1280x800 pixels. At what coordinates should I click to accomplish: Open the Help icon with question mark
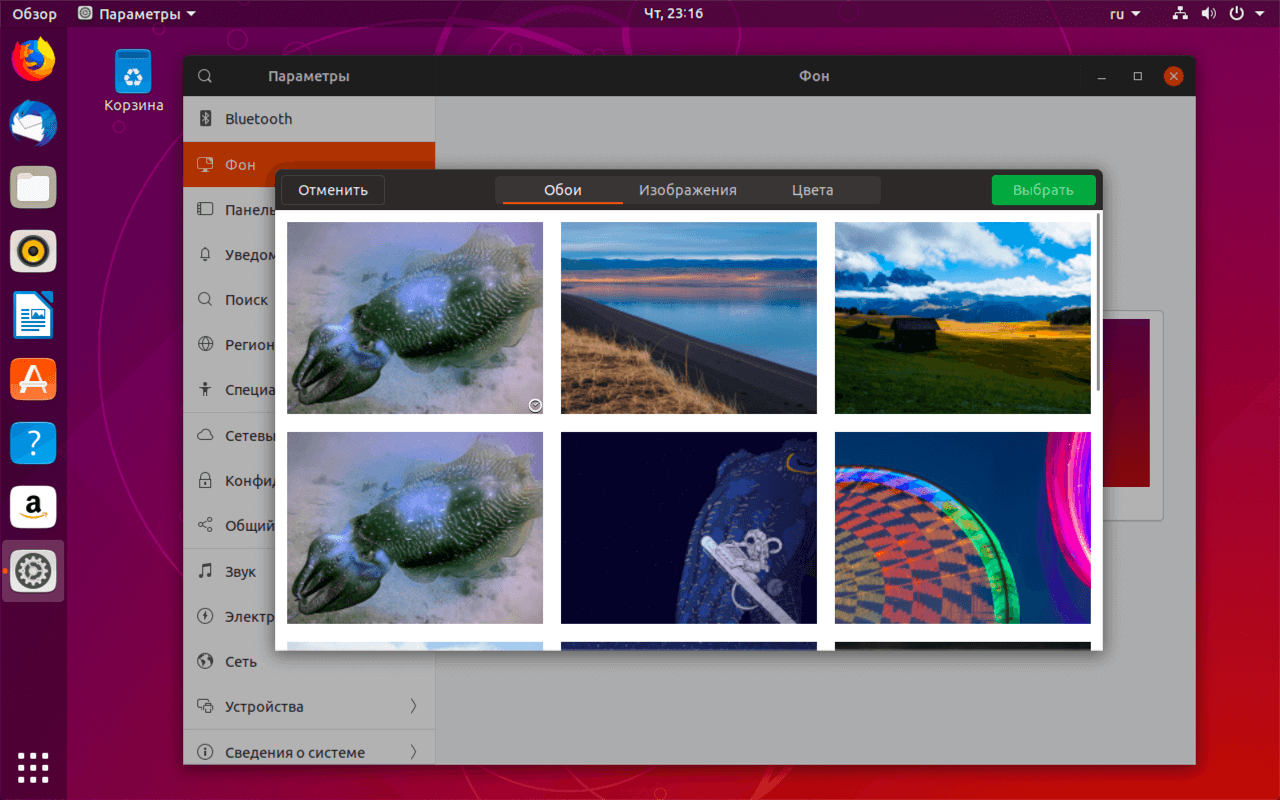tap(33, 443)
